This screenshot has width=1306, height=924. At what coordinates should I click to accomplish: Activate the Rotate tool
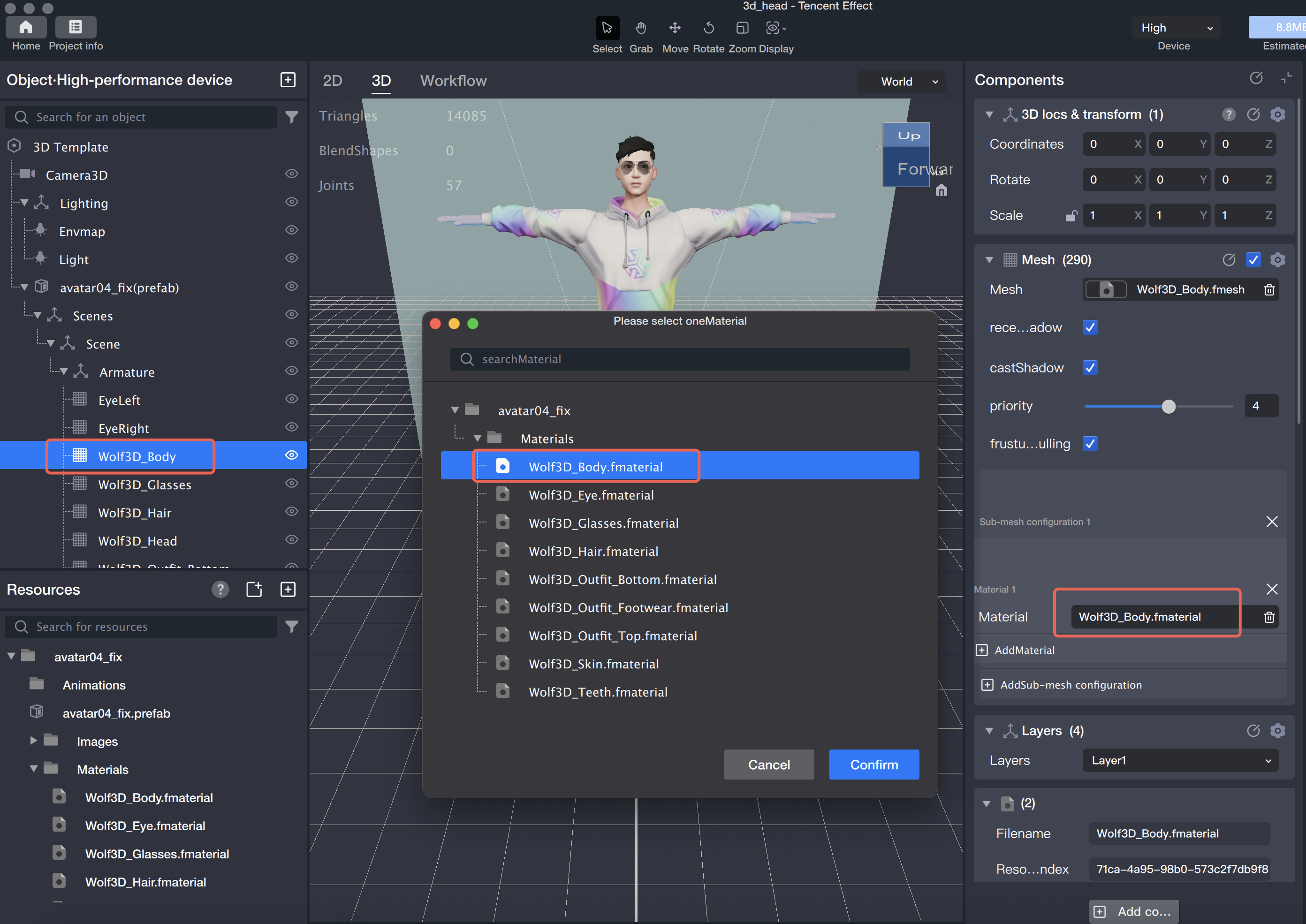708,28
